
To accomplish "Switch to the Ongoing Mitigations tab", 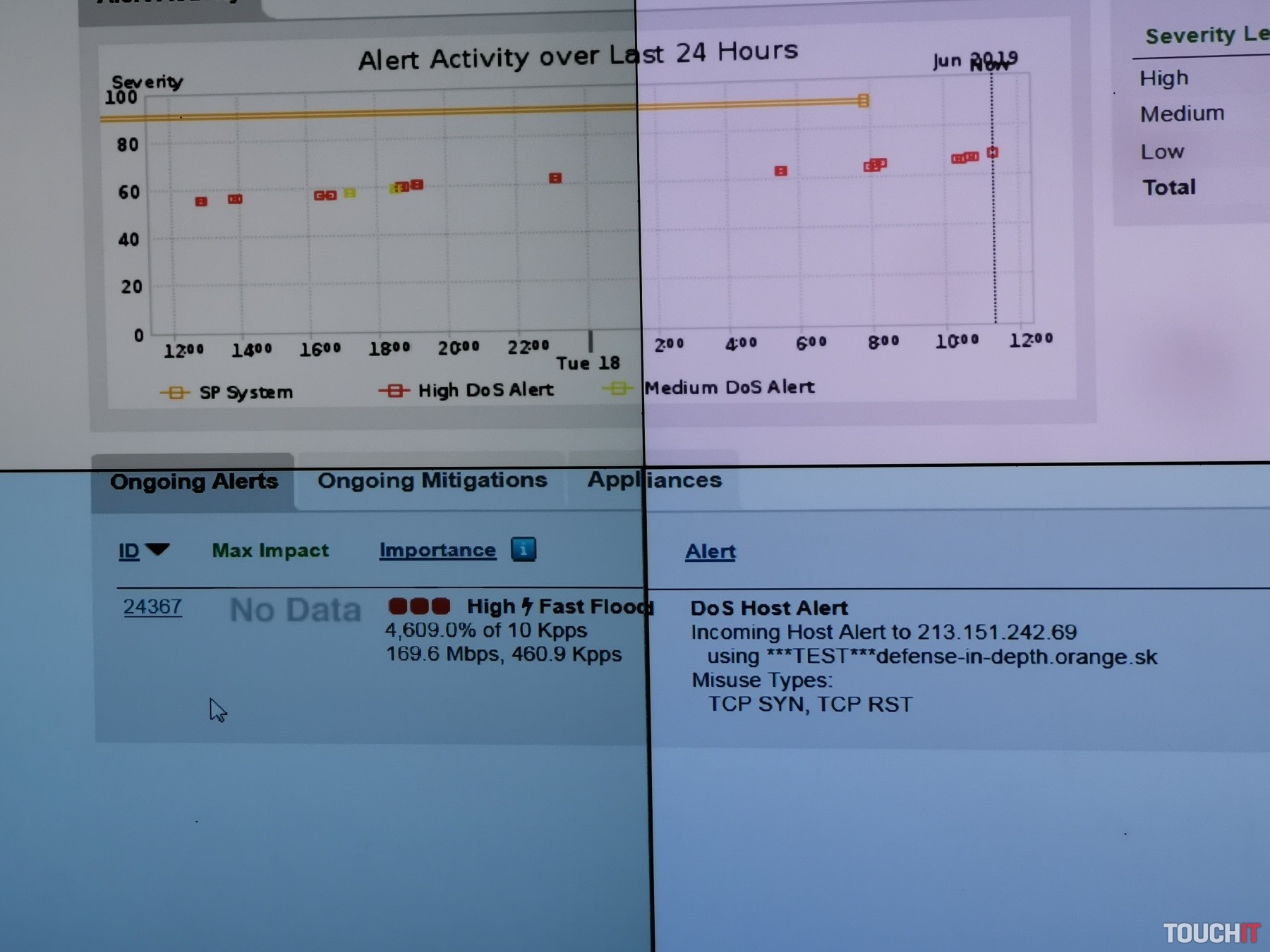I will tap(432, 481).
